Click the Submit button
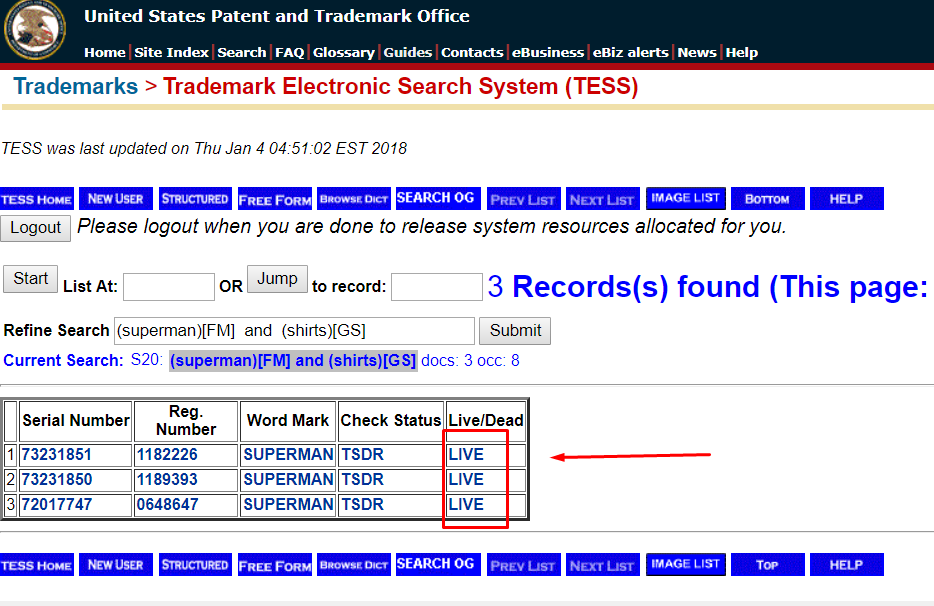Screen dimensions: 934x606 (x=515, y=331)
